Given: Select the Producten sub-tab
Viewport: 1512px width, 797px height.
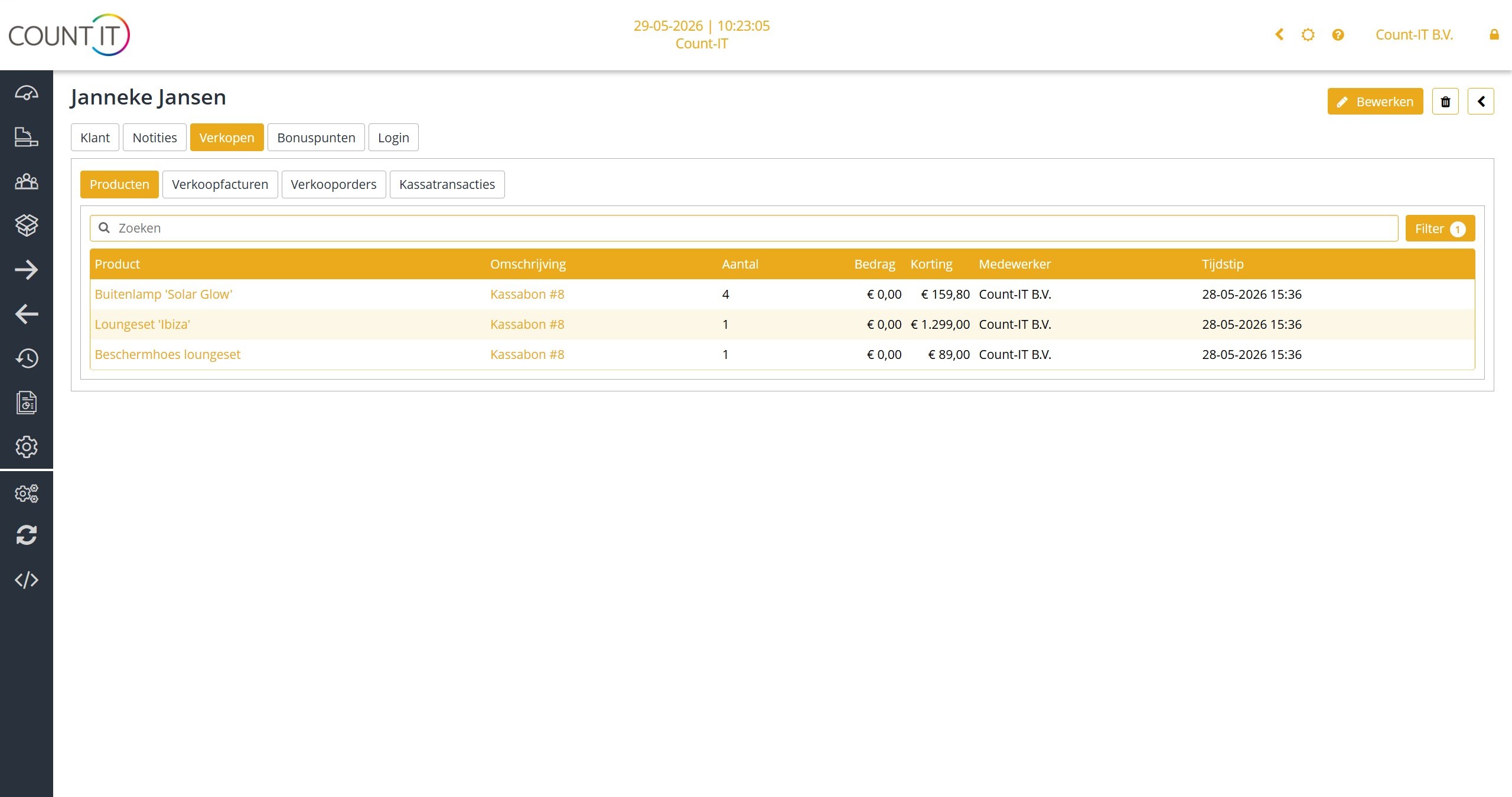Looking at the screenshot, I should [119, 184].
